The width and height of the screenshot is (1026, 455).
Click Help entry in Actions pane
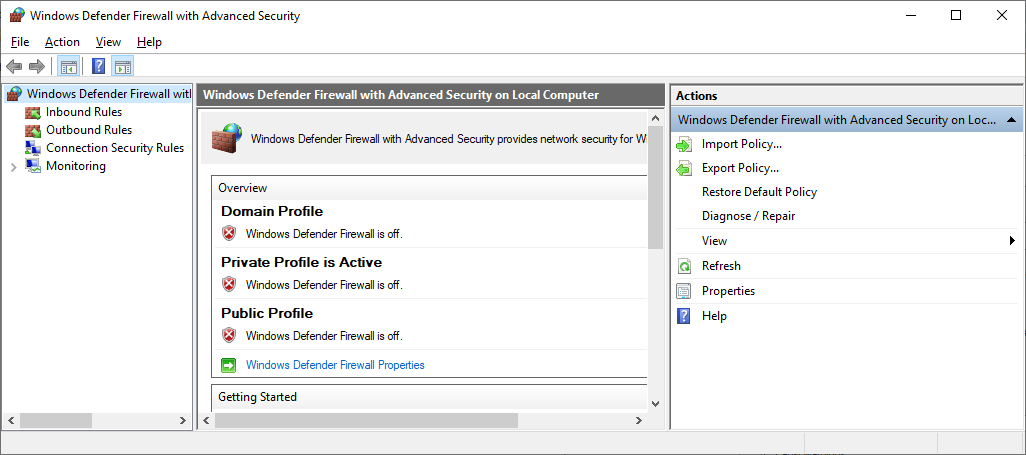click(x=715, y=316)
